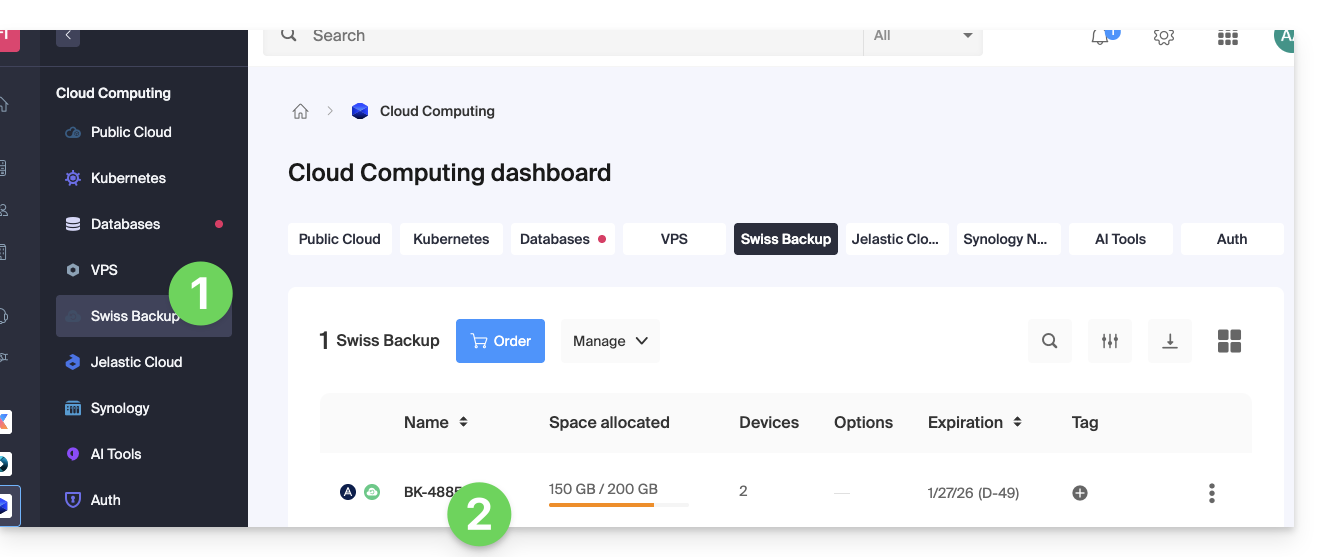Sort by Expiration column arrows
The image size is (1324, 557).
click(1017, 422)
